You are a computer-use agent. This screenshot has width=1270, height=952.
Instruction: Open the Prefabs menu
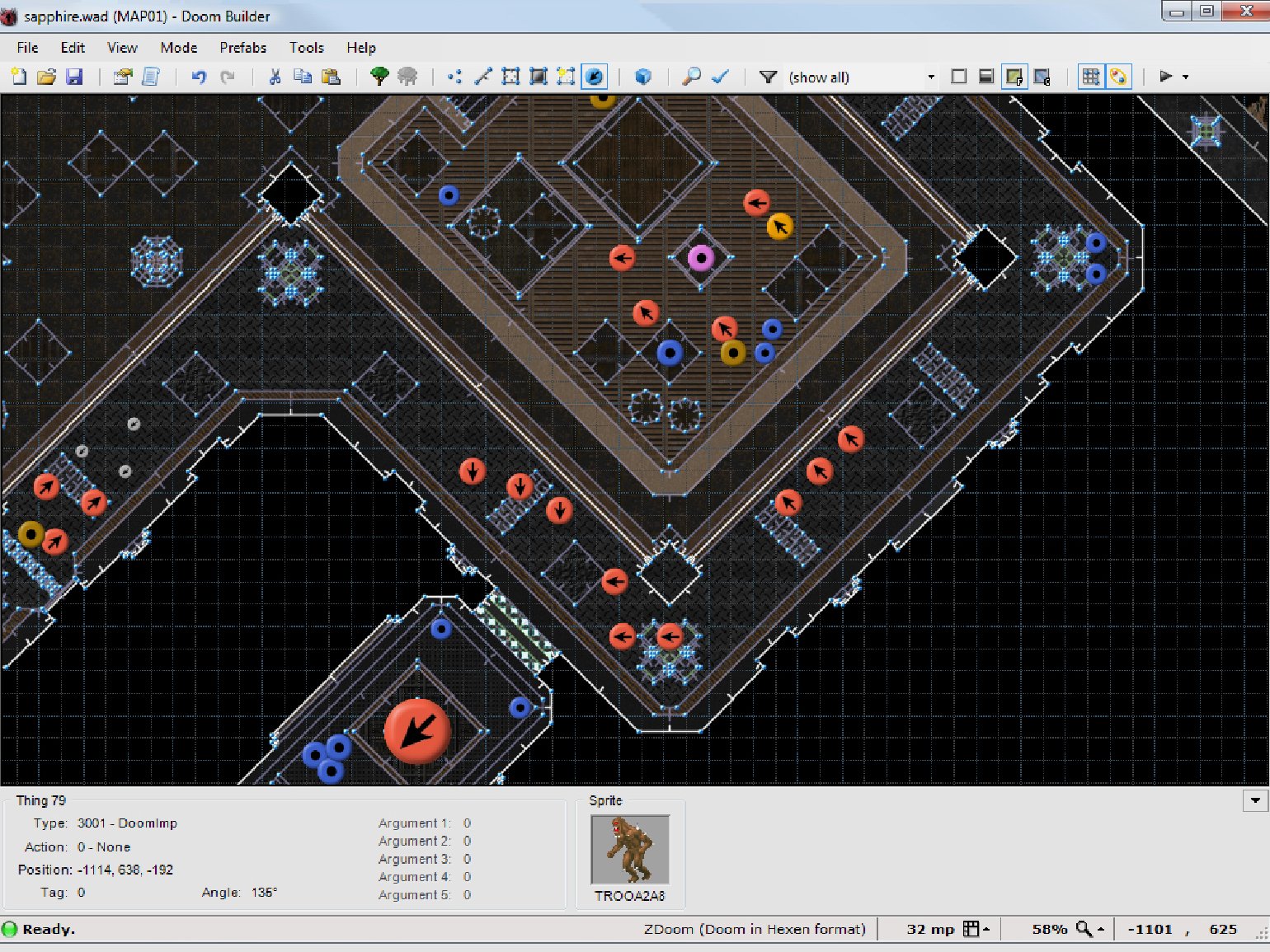click(x=243, y=48)
